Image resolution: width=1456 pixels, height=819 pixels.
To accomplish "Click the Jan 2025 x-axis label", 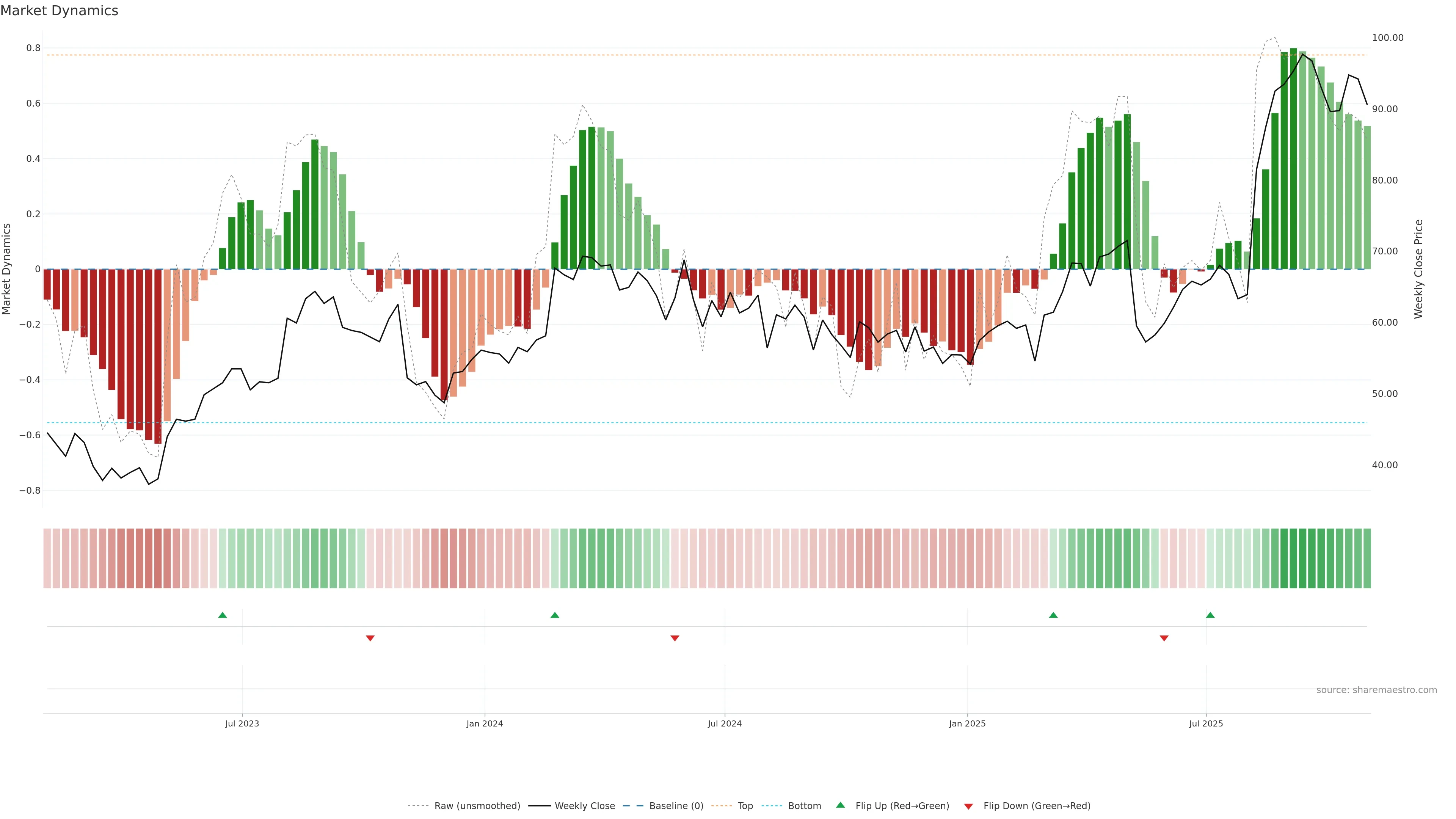I will click(967, 723).
